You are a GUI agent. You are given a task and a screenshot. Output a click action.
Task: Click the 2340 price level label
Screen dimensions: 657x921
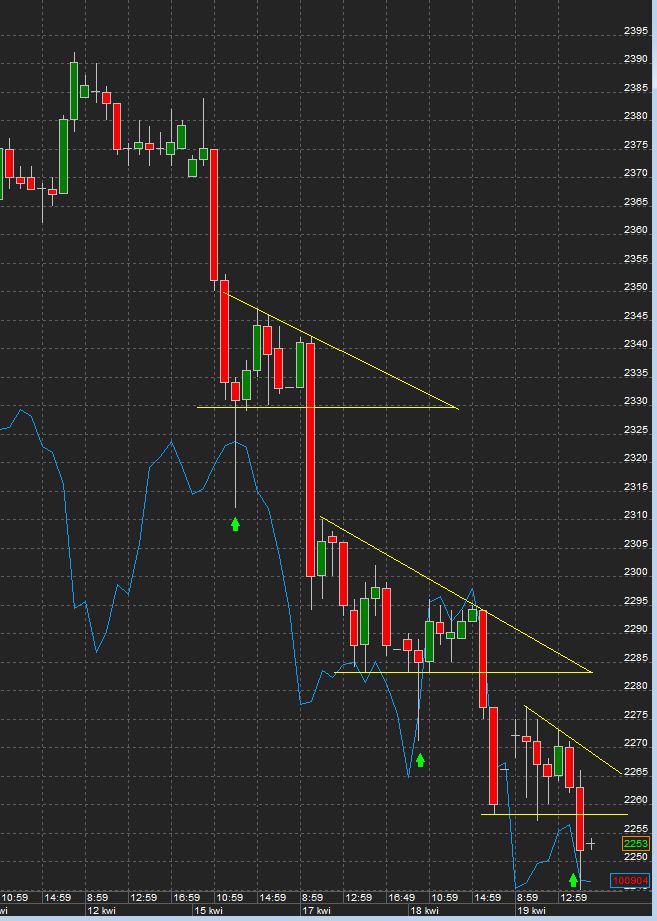pyautogui.click(x=636, y=344)
